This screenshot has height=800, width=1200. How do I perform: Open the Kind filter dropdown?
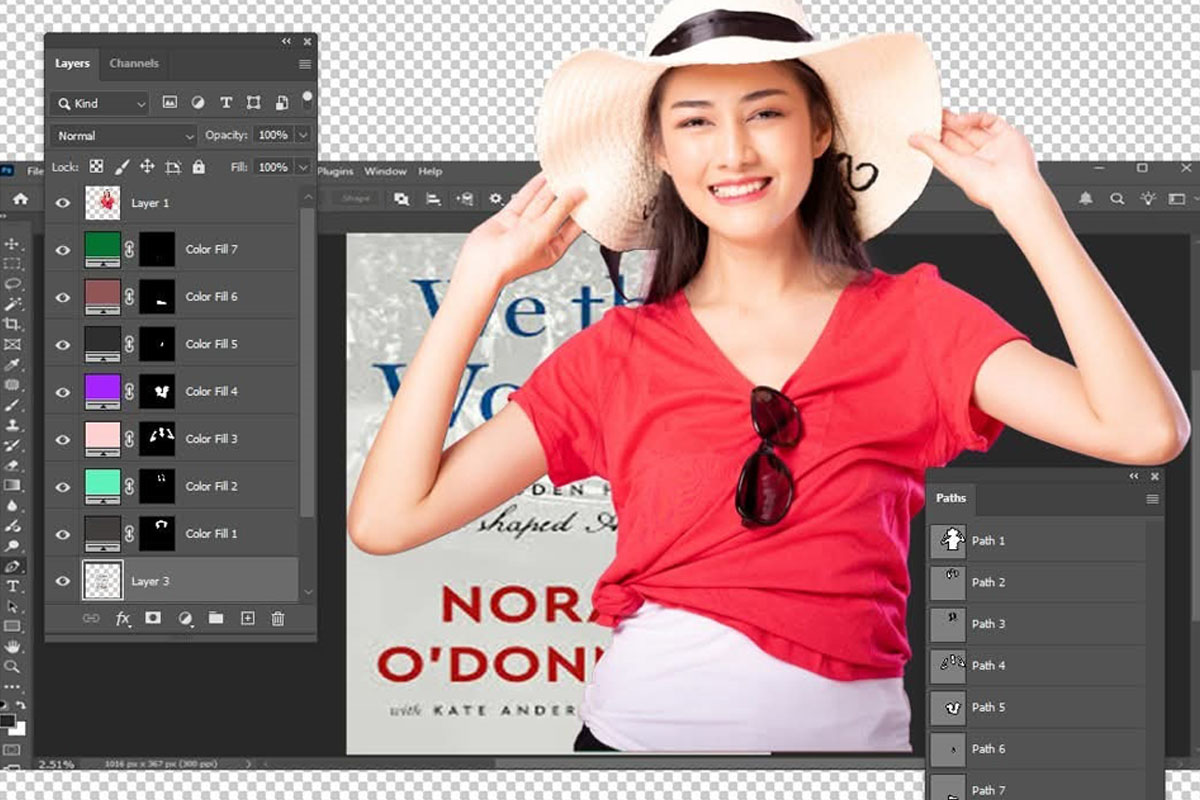(x=101, y=103)
